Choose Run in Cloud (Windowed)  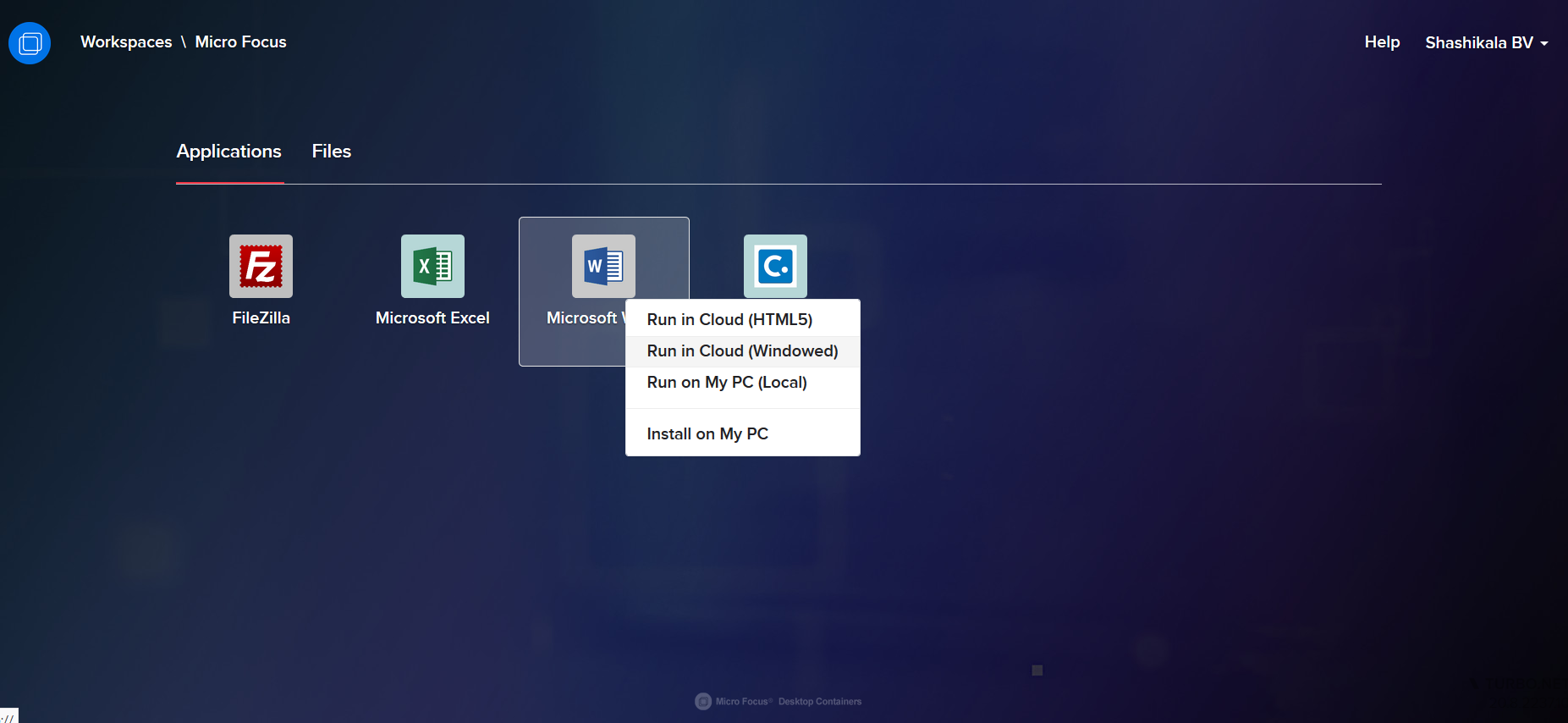pyautogui.click(x=743, y=350)
